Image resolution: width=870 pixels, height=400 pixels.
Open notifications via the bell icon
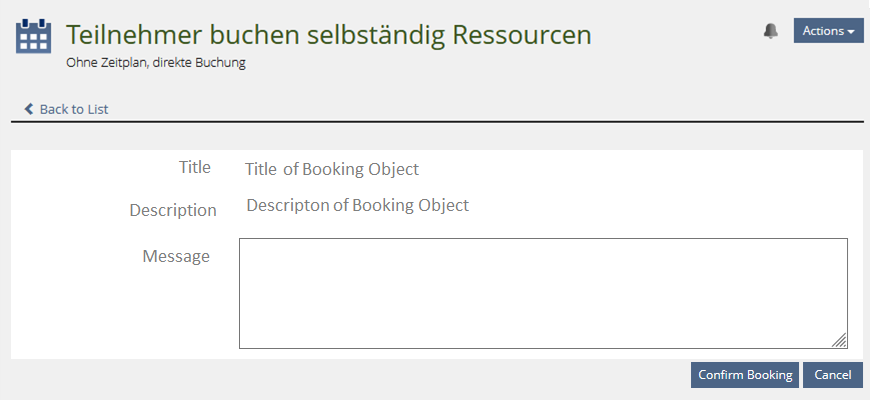point(770,31)
